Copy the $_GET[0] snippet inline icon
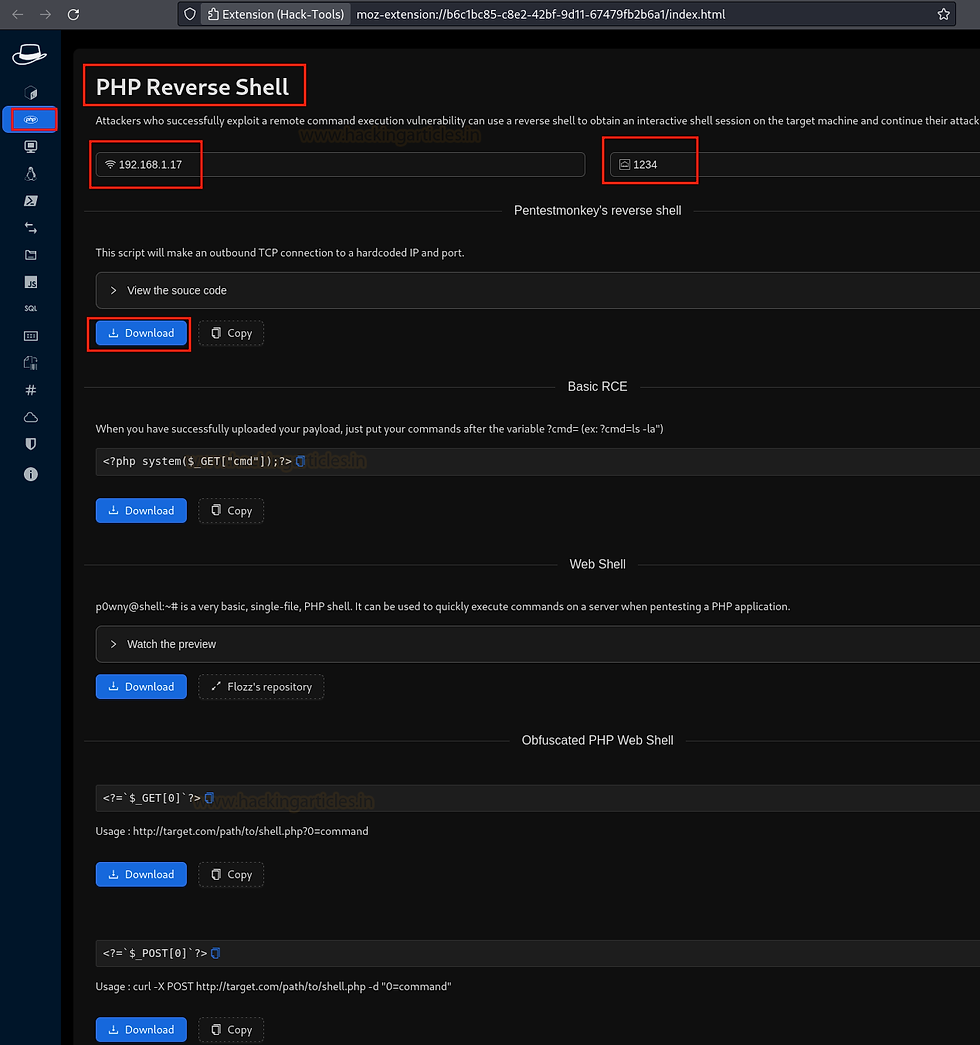This screenshot has height=1045, width=980. 209,798
